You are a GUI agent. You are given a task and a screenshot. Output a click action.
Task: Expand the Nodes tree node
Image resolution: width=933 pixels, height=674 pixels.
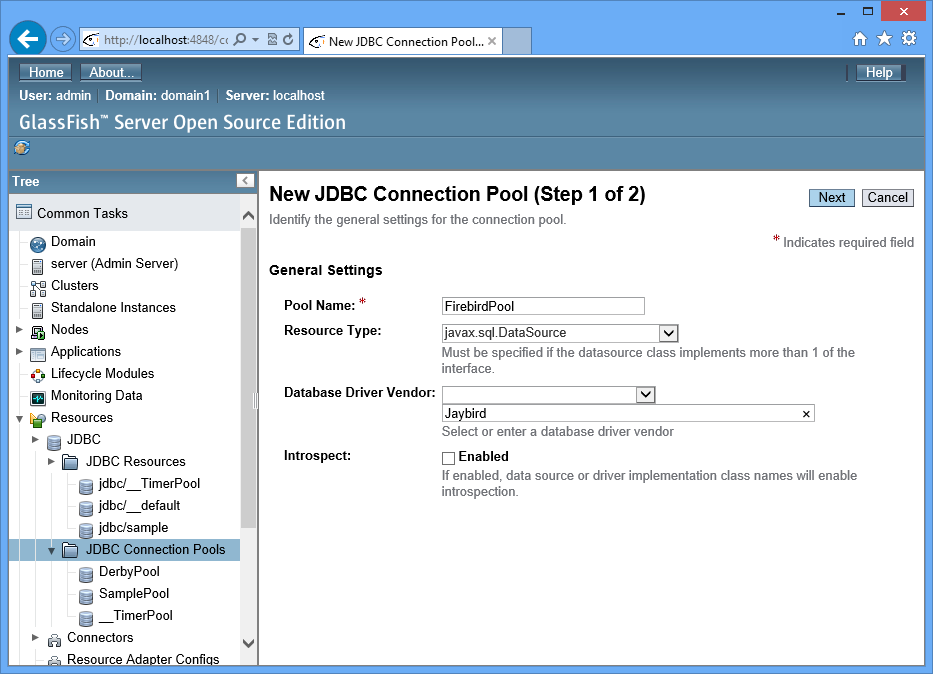pyautogui.click(x=20, y=329)
